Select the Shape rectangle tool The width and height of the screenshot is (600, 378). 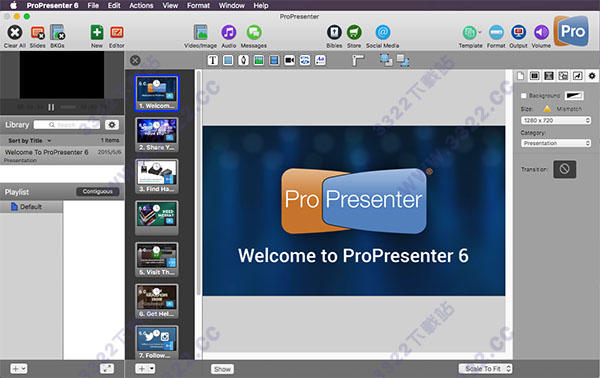[228, 60]
